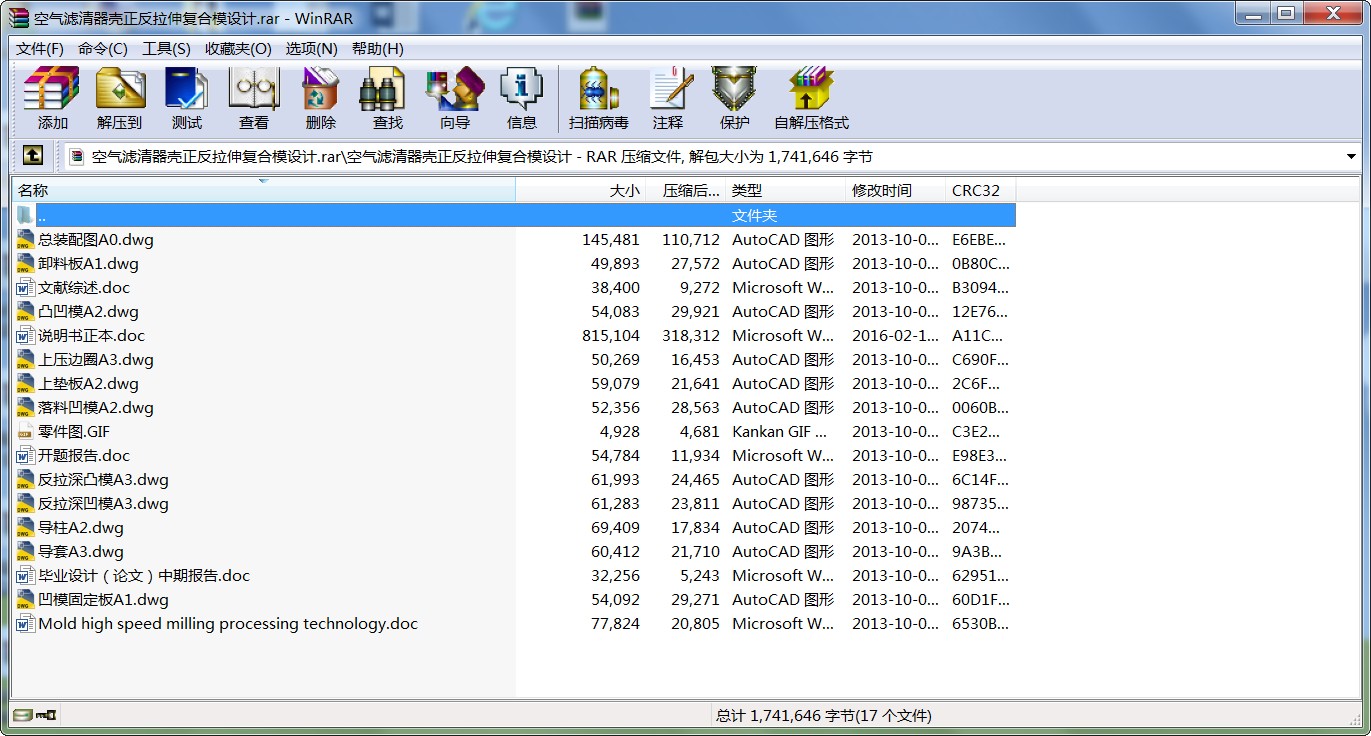Run the 测试 (Test) archive tool
1371x736 pixels.
click(187, 98)
